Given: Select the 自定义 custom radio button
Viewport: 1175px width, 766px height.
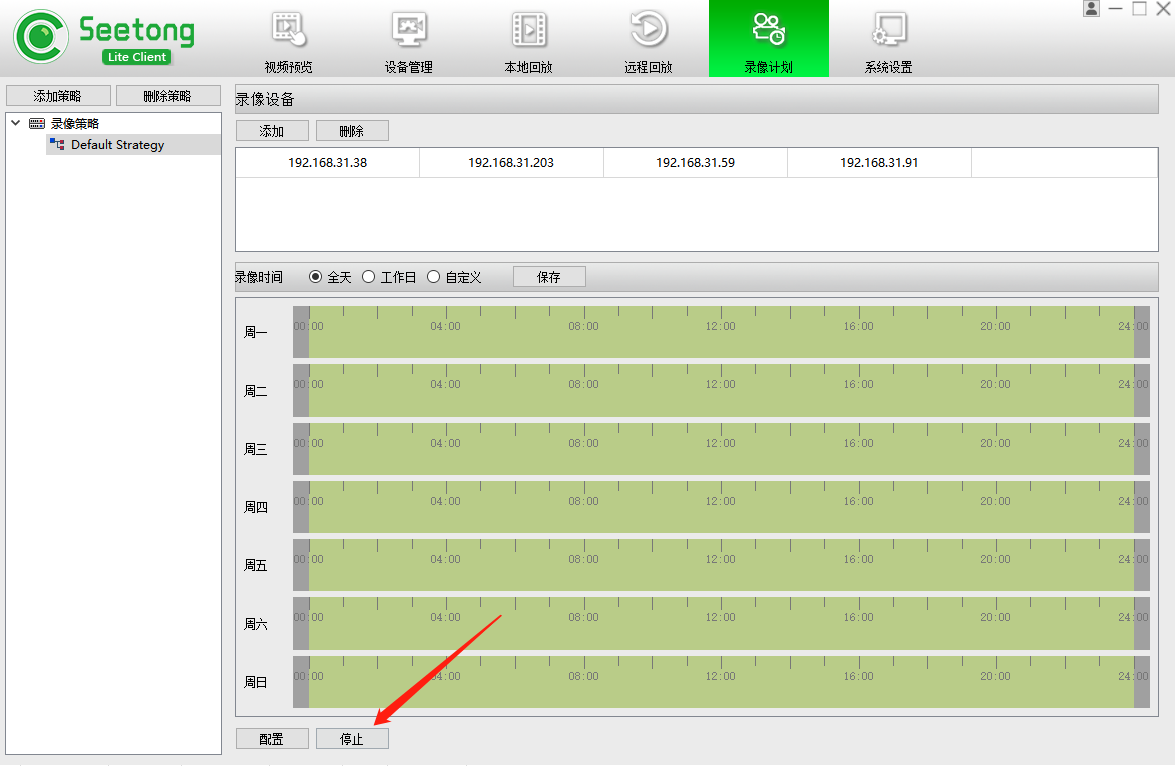Looking at the screenshot, I should point(434,277).
